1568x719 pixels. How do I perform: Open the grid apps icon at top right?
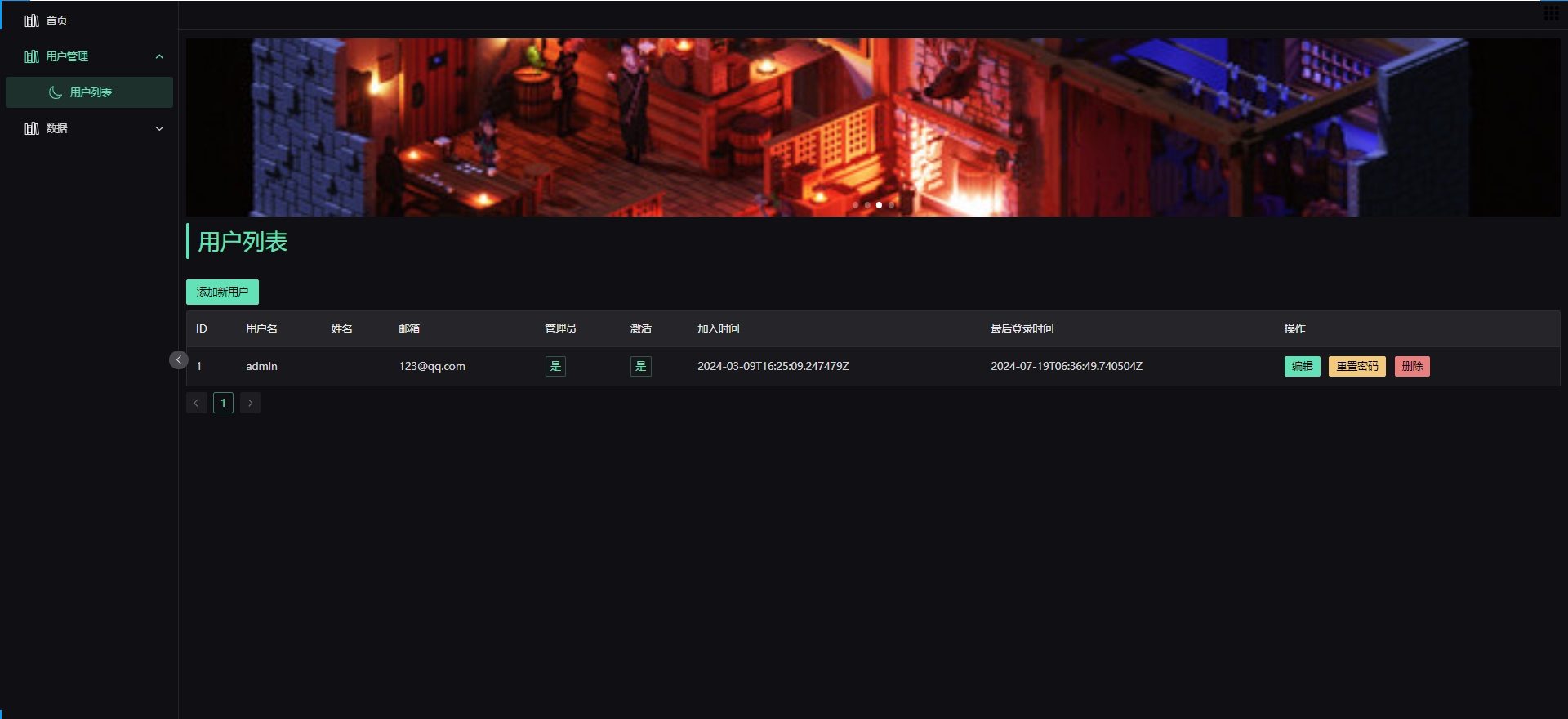pos(1551,12)
